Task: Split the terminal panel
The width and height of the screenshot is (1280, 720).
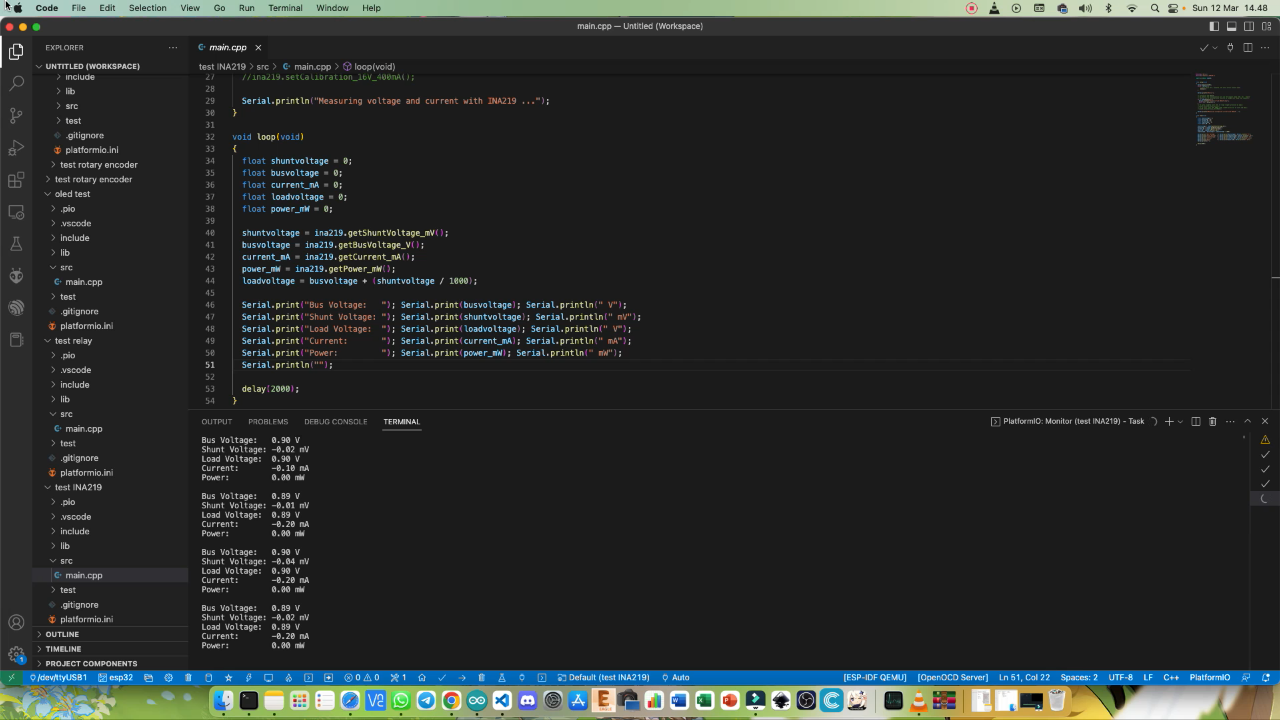Action: click(x=1196, y=421)
